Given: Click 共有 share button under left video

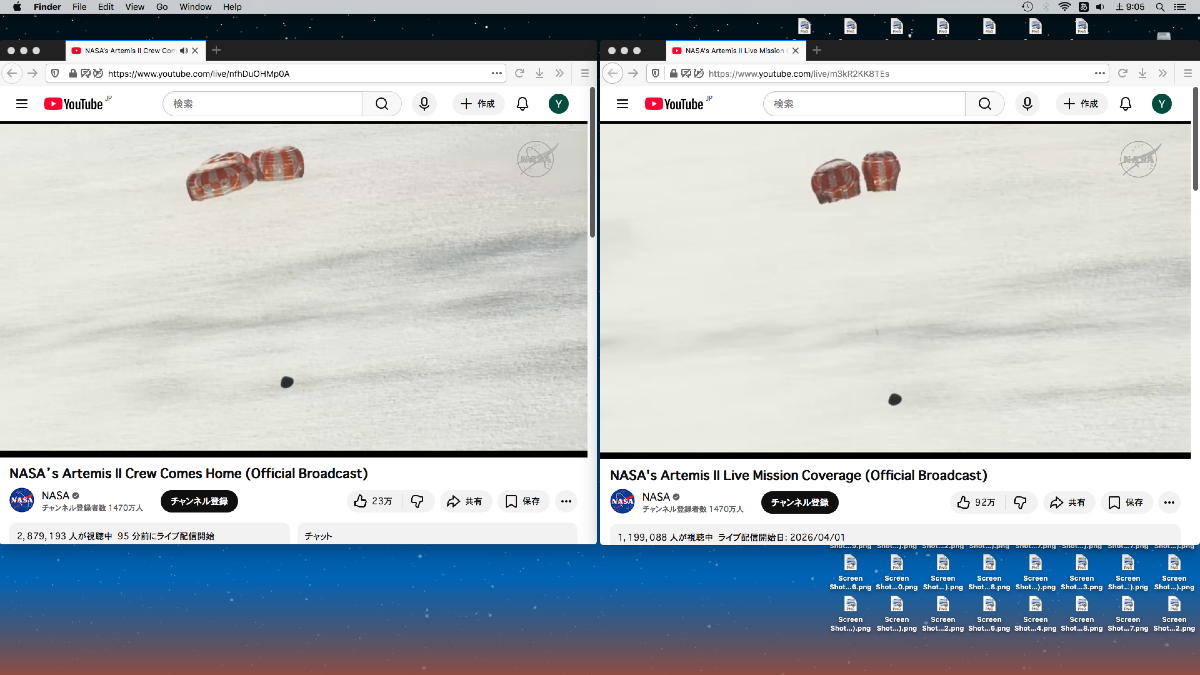Looking at the screenshot, I should (x=465, y=501).
